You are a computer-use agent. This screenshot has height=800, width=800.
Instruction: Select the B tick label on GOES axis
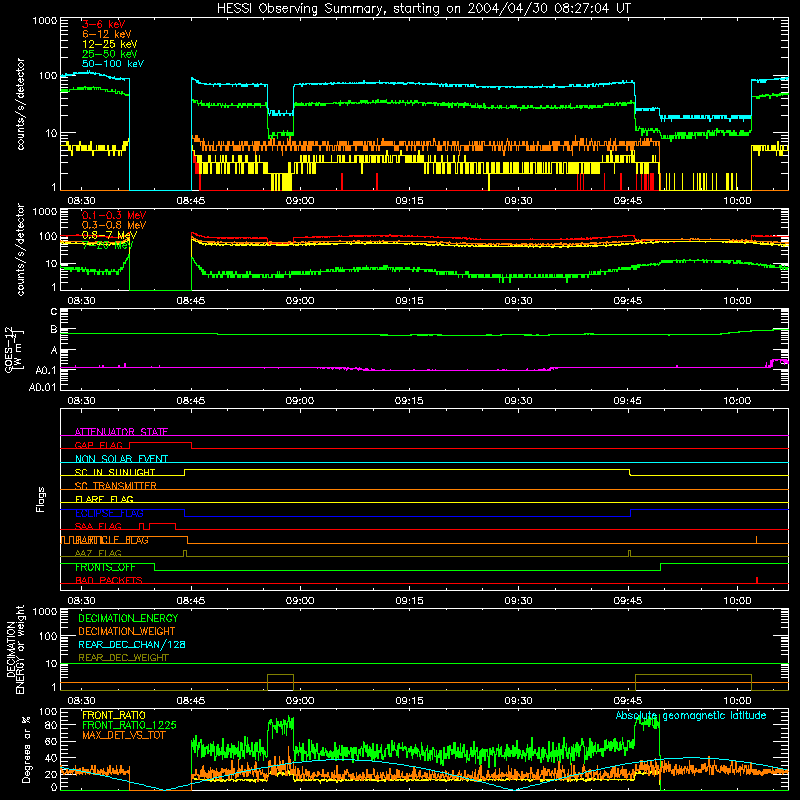[x=53, y=329]
